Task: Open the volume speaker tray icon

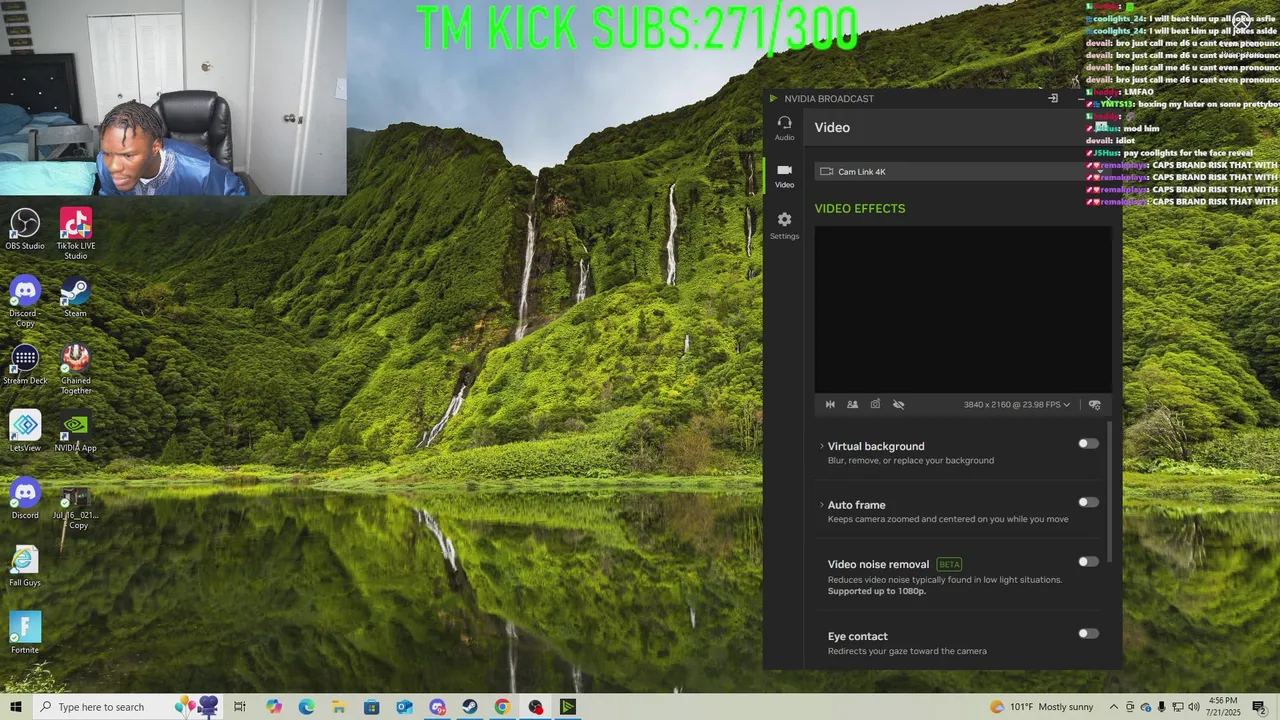Action: click(1194, 707)
